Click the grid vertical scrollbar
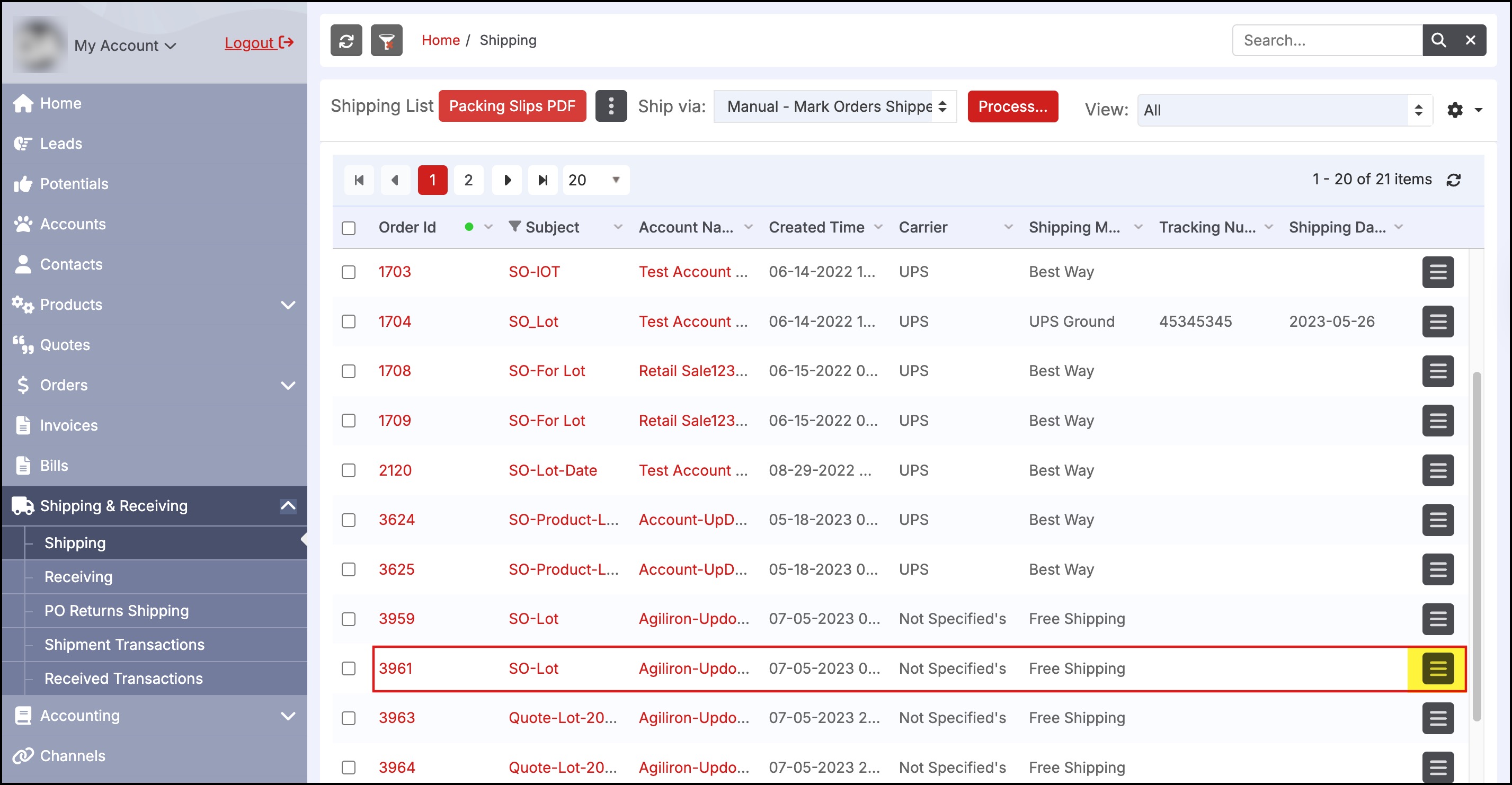The height and width of the screenshot is (785, 1512). 1476,546
